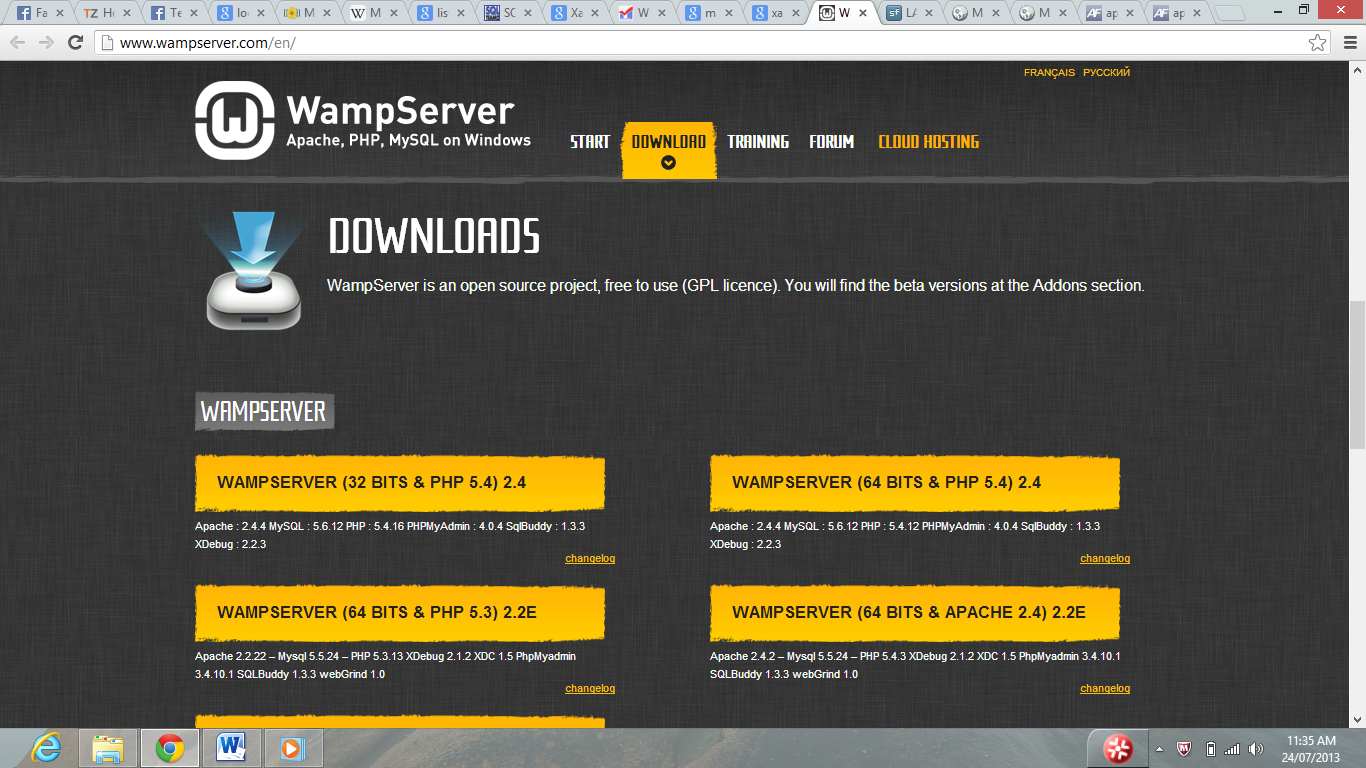Open the media player taskbar icon
The width and height of the screenshot is (1366, 768).
point(293,747)
